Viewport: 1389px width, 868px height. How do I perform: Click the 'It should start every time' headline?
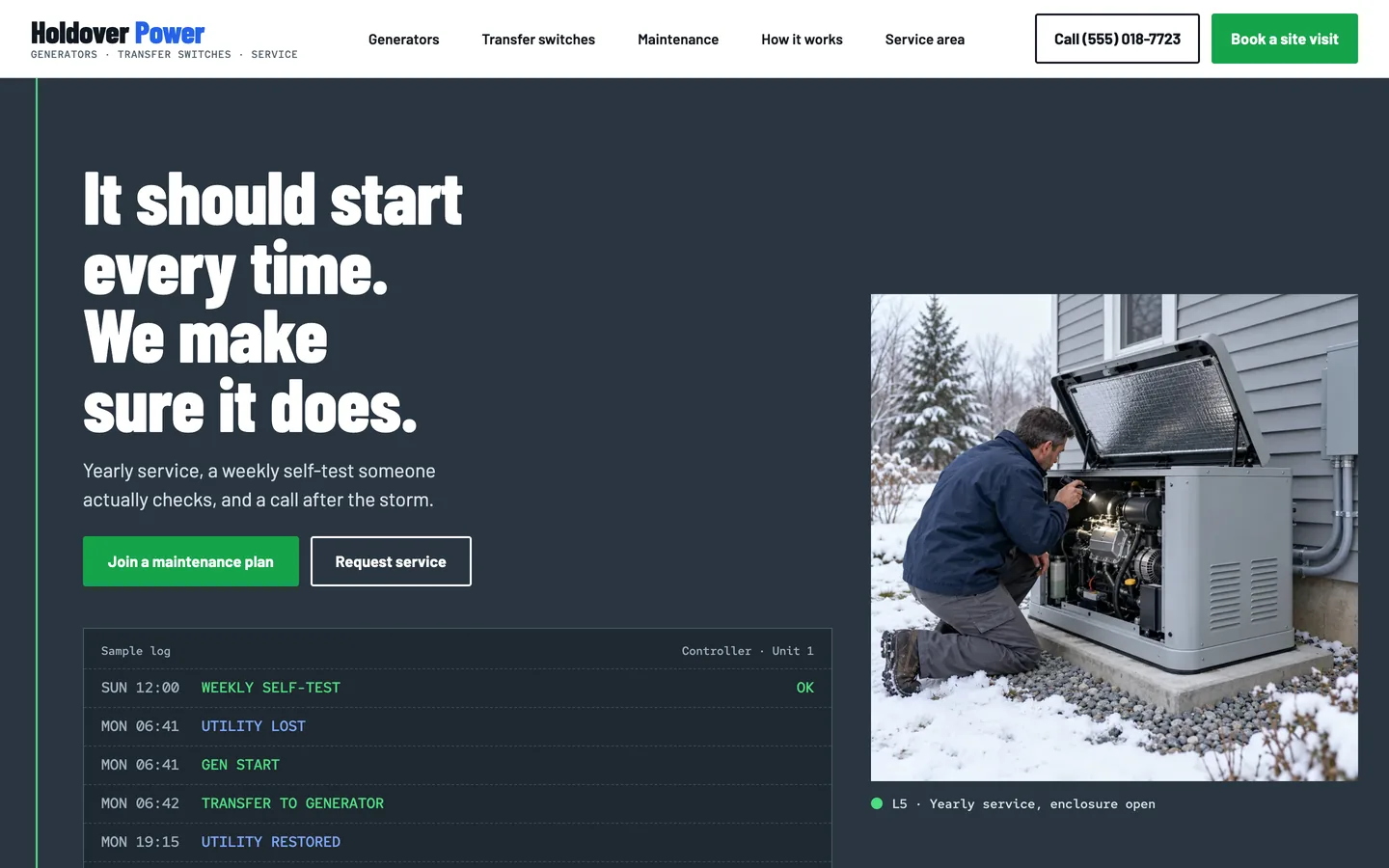(x=273, y=302)
